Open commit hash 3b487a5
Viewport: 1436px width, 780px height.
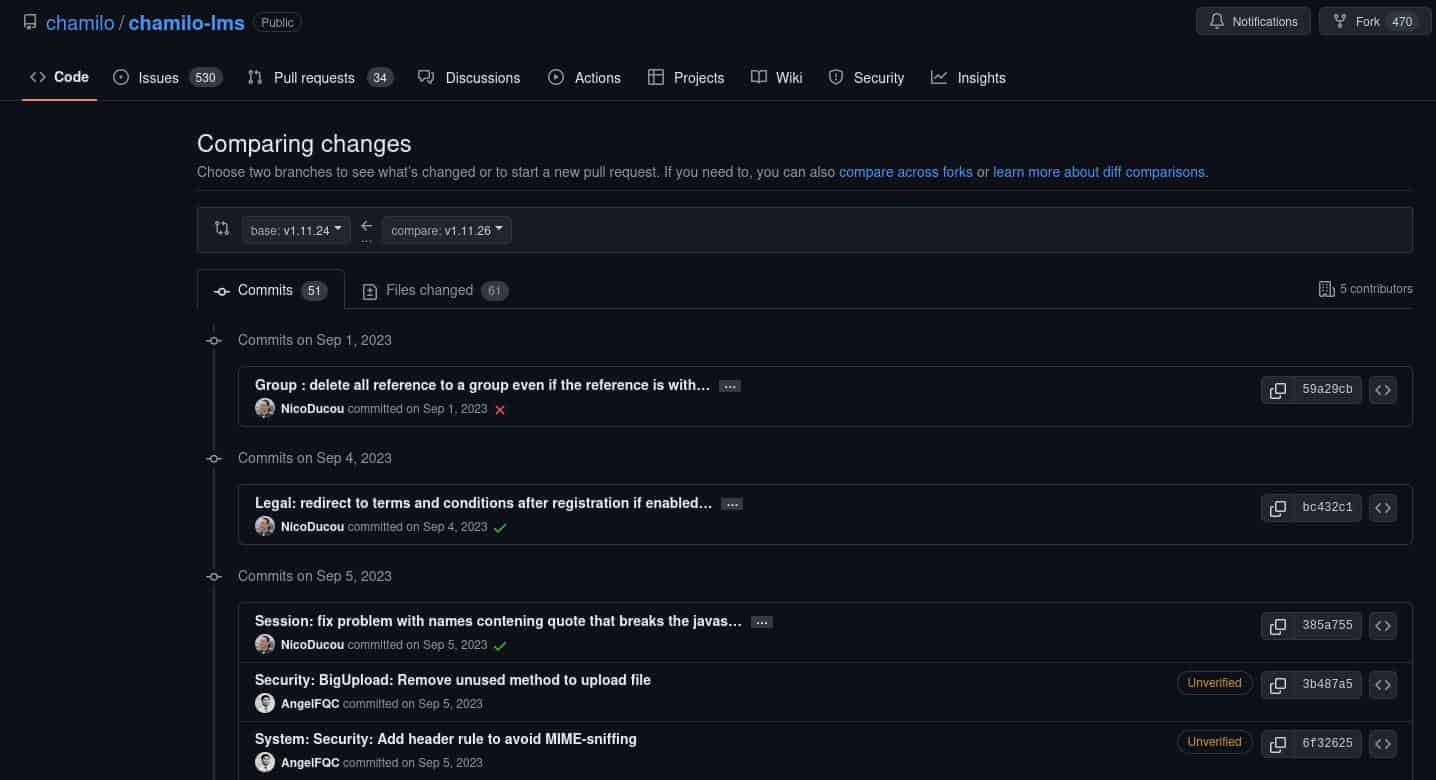[1327, 685]
